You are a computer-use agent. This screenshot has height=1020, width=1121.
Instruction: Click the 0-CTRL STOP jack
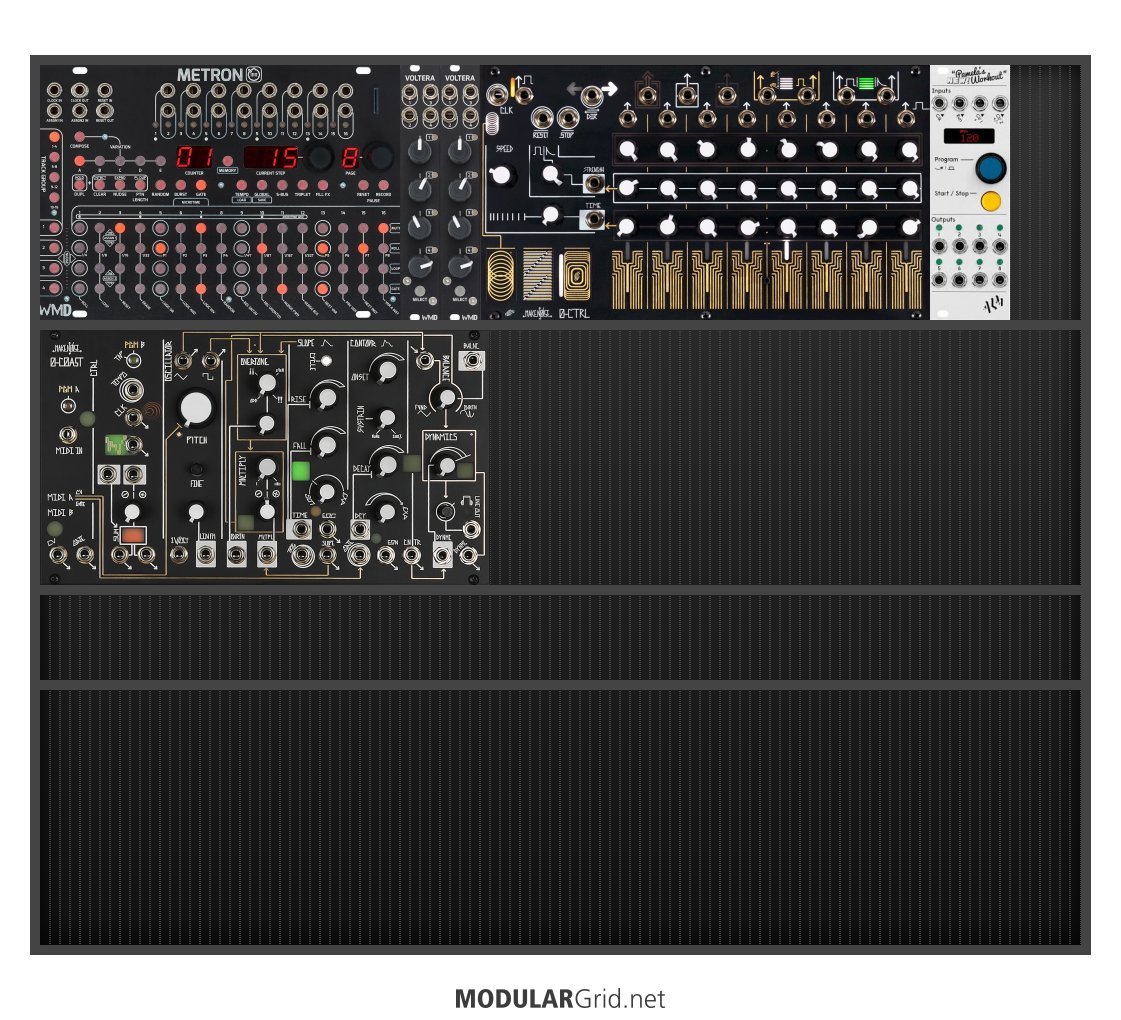(568, 118)
